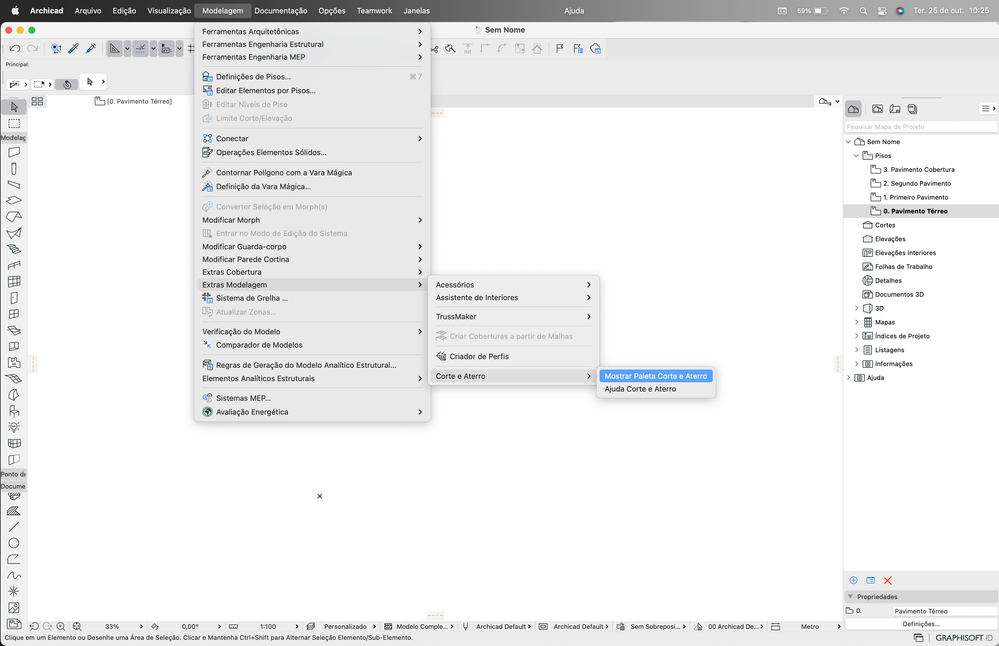
Task: Select the Marquee tool
Action: click(14, 124)
